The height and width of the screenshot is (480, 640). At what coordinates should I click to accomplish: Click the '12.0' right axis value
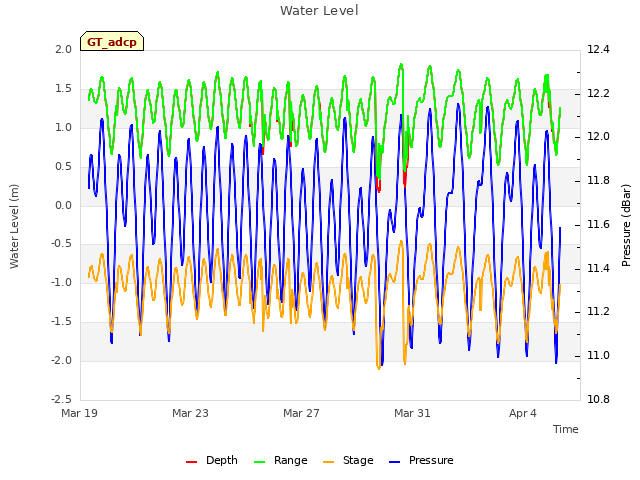point(598,137)
